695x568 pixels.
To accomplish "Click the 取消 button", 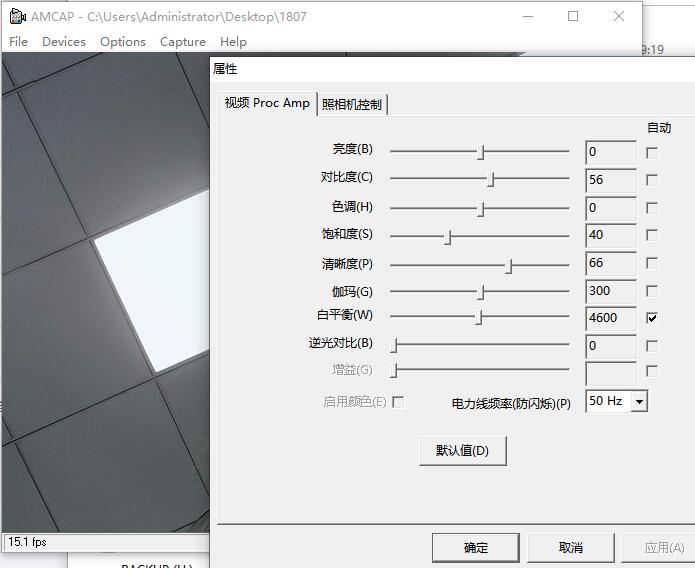I will pos(570,547).
